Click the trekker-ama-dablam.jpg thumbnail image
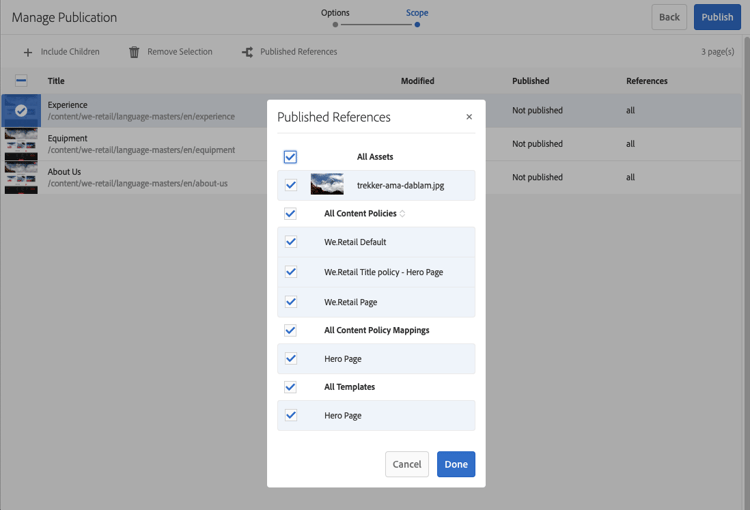This screenshot has height=510, width=750. 327,184
